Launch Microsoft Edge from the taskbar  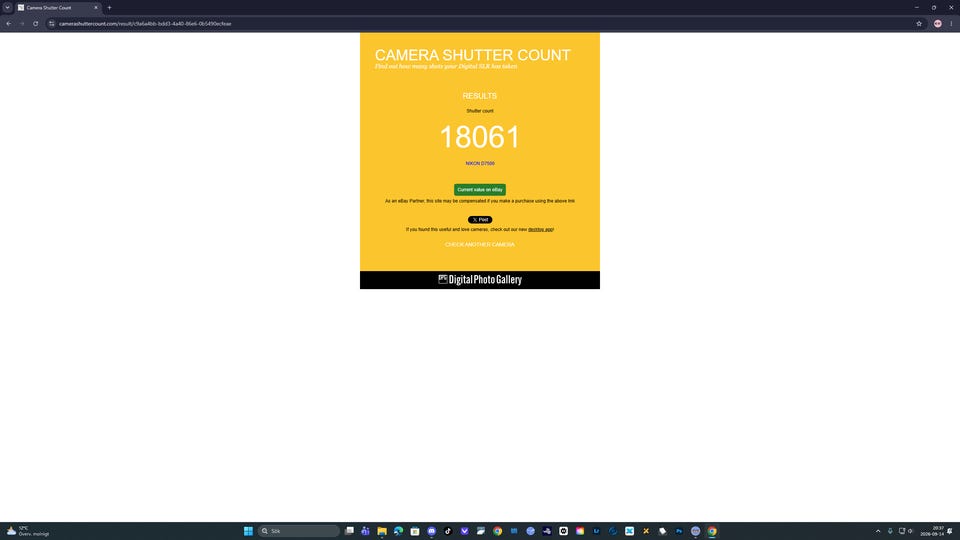pos(398,531)
